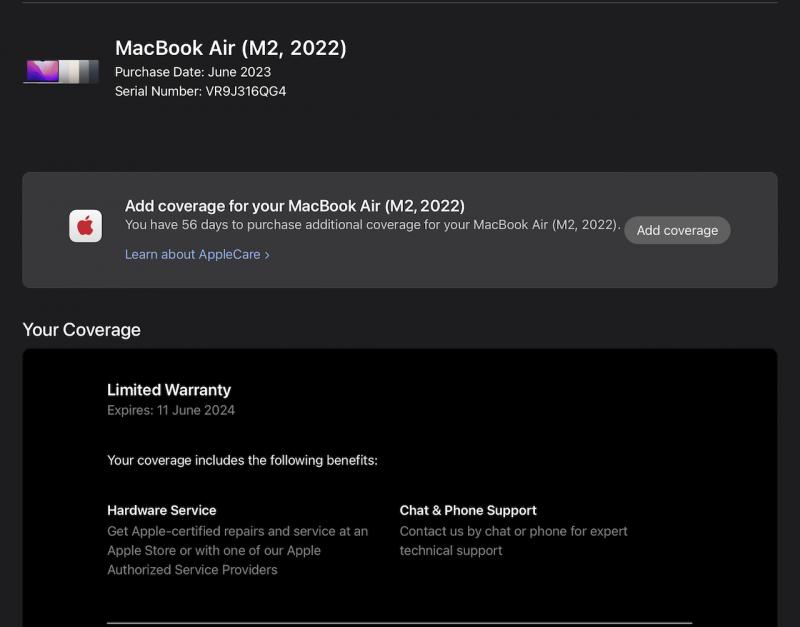Click the MacBook Air device thumbnail image
This screenshot has height=627, width=800.
coord(61,71)
